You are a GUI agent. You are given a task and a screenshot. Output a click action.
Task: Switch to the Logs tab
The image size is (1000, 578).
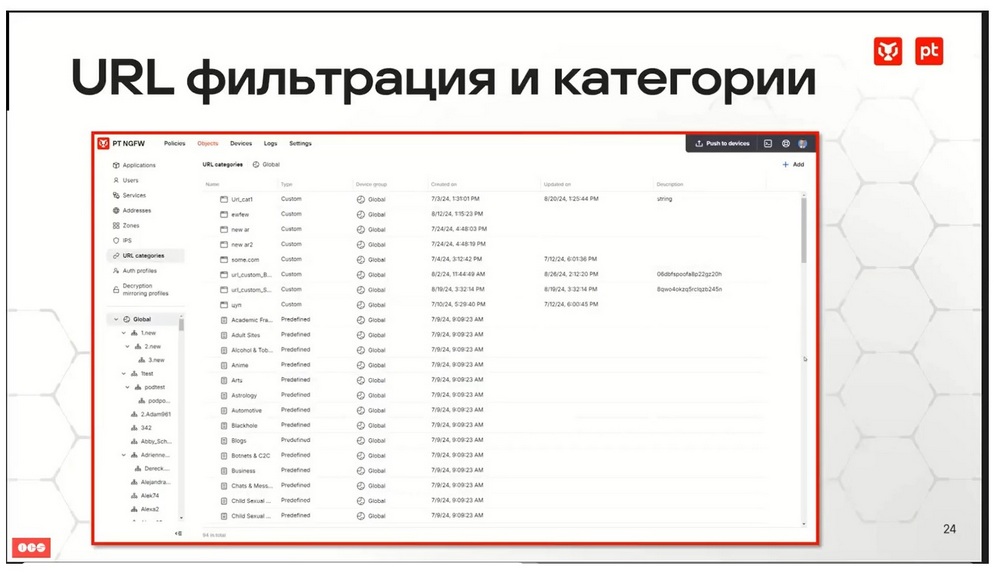pos(270,144)
